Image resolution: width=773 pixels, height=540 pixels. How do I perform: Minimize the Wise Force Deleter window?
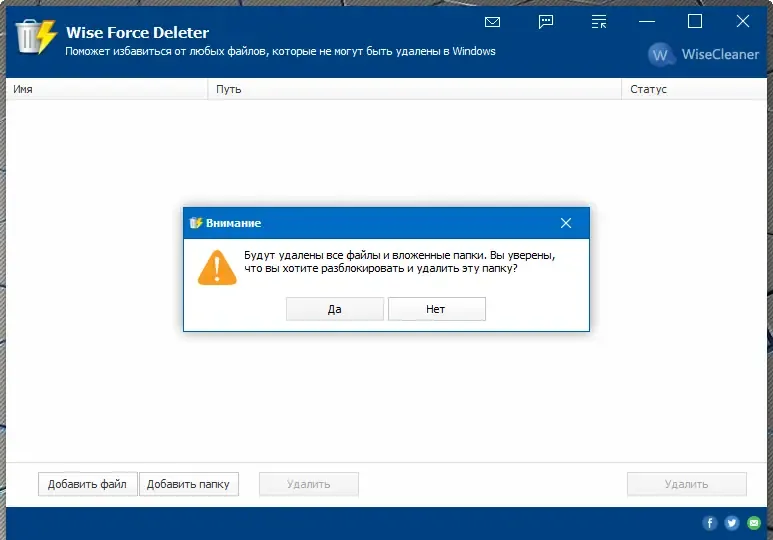point(646,22)
